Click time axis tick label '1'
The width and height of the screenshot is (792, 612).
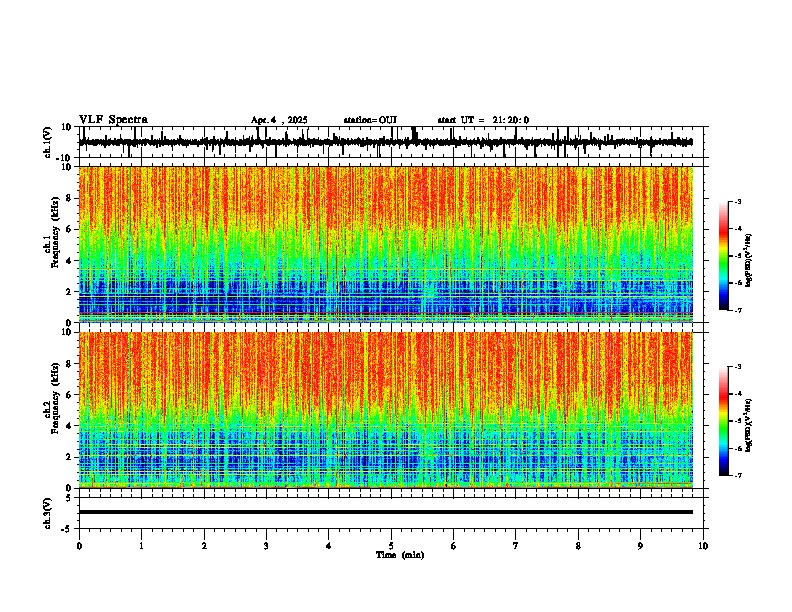[141, 546]
